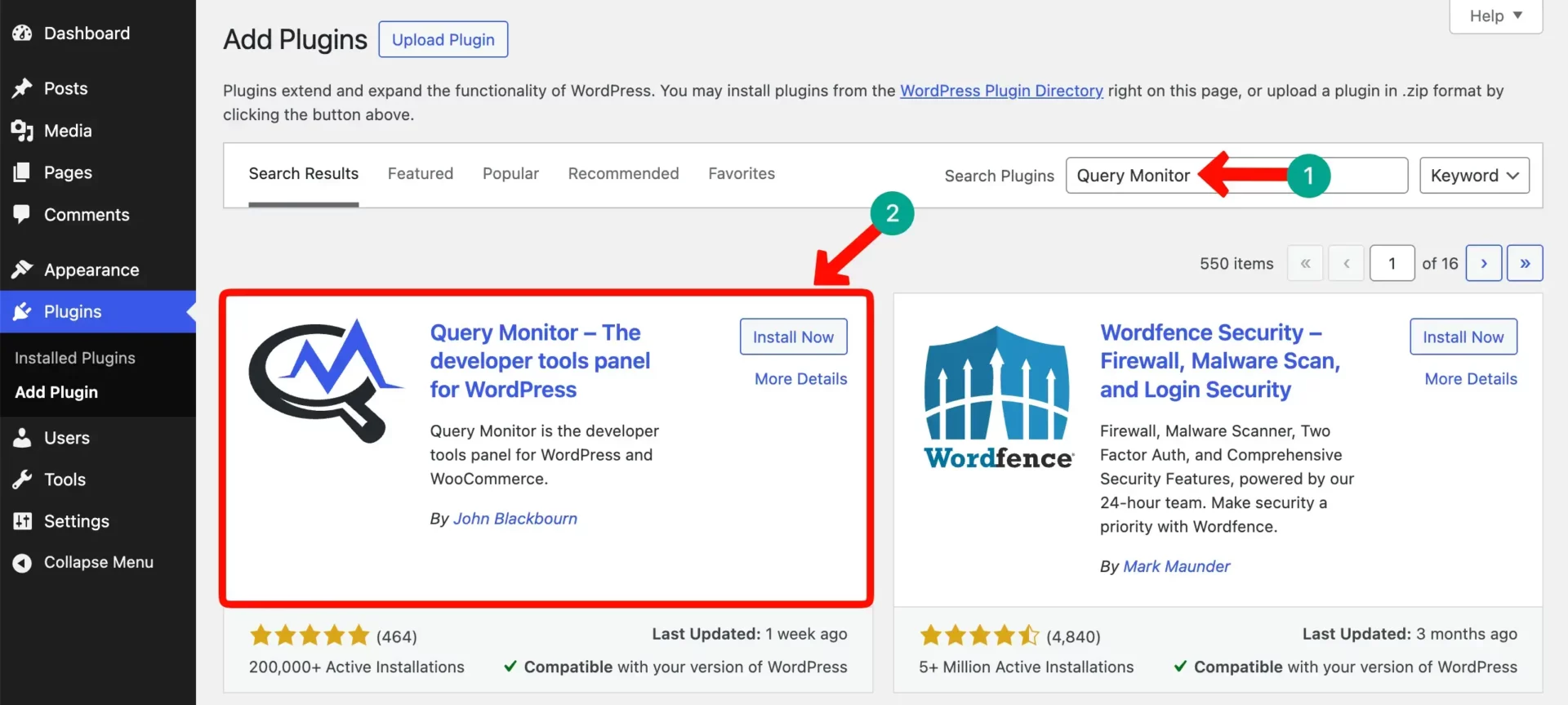Open the Comments menu item
This screenshot has width=1568, height=705.
pyautogui.click(x=87, y=214)
